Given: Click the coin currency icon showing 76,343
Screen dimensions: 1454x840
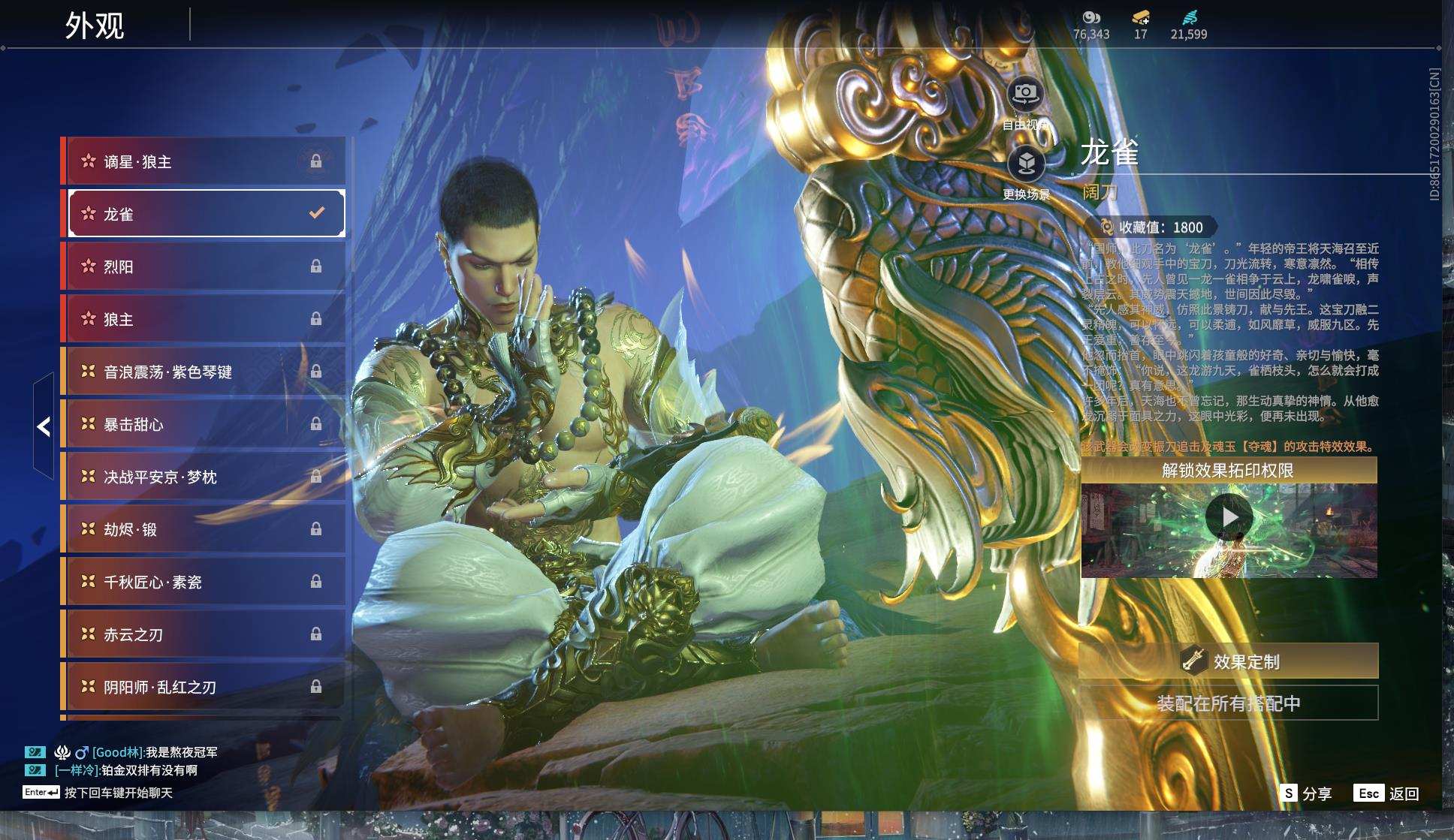Looking at the screenshot, I should click(1091, 18).
